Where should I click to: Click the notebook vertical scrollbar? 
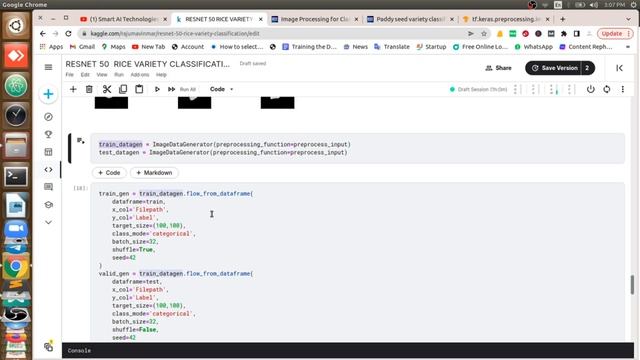[x=632, y=284]
